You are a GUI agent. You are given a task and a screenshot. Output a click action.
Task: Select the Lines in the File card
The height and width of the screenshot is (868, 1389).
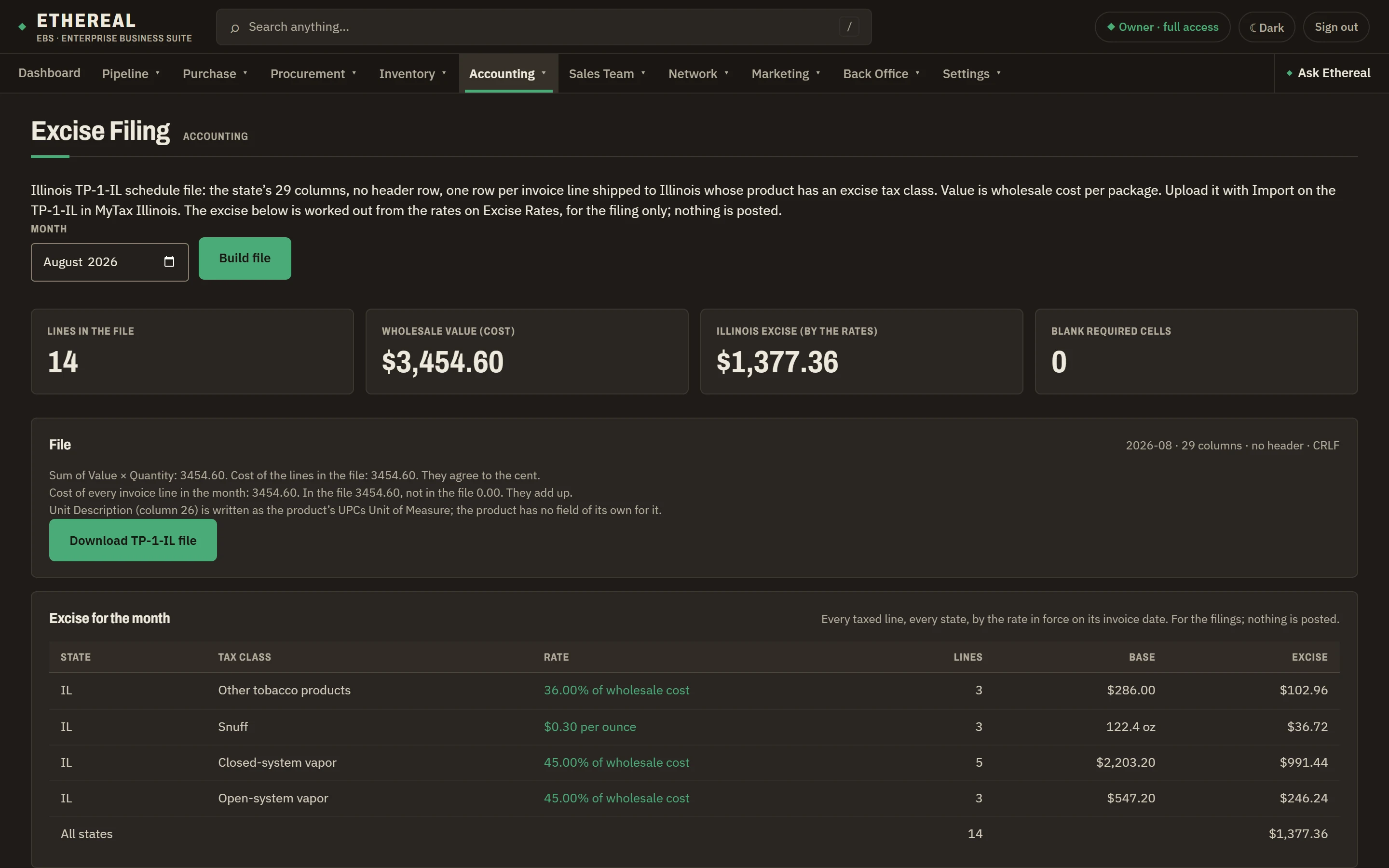coord(192,352)
